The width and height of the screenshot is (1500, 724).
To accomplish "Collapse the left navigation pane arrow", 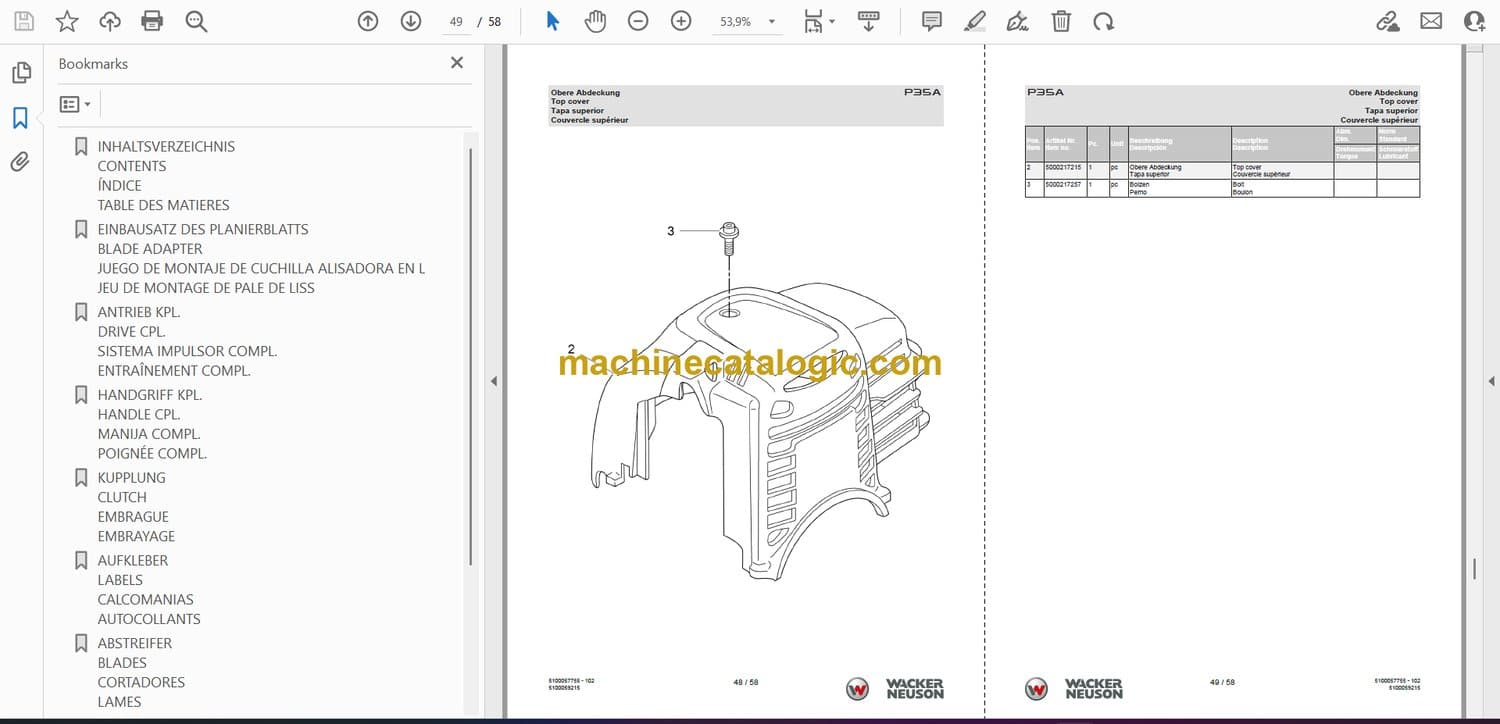I will [x=492, y=381].
